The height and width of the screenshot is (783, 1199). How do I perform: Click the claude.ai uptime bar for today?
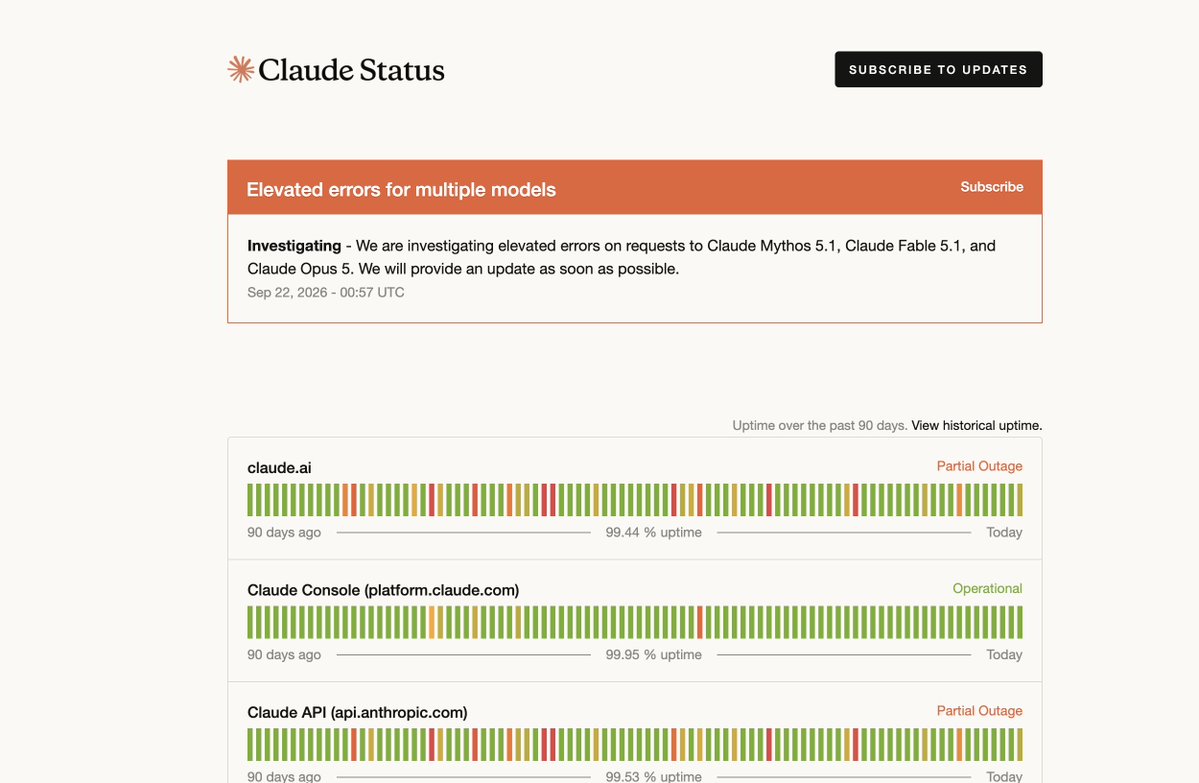[1020, 500]
